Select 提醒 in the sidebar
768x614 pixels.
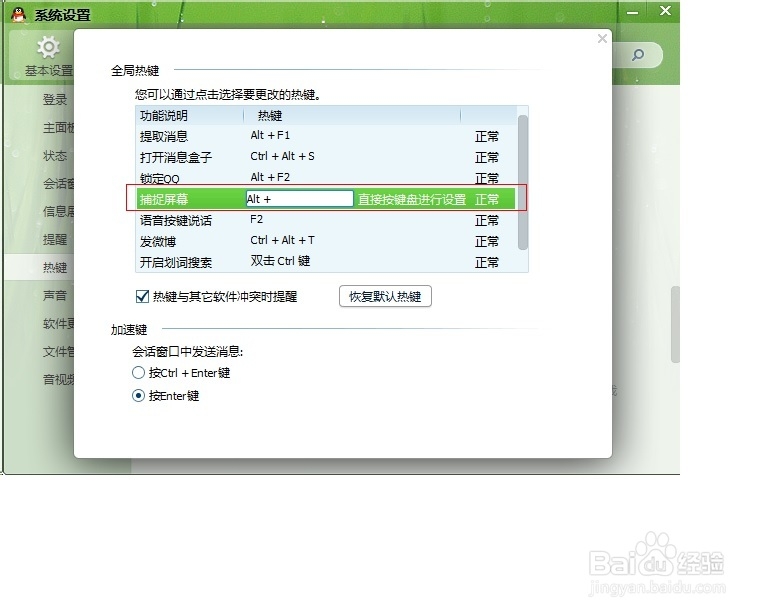(54, 239)
